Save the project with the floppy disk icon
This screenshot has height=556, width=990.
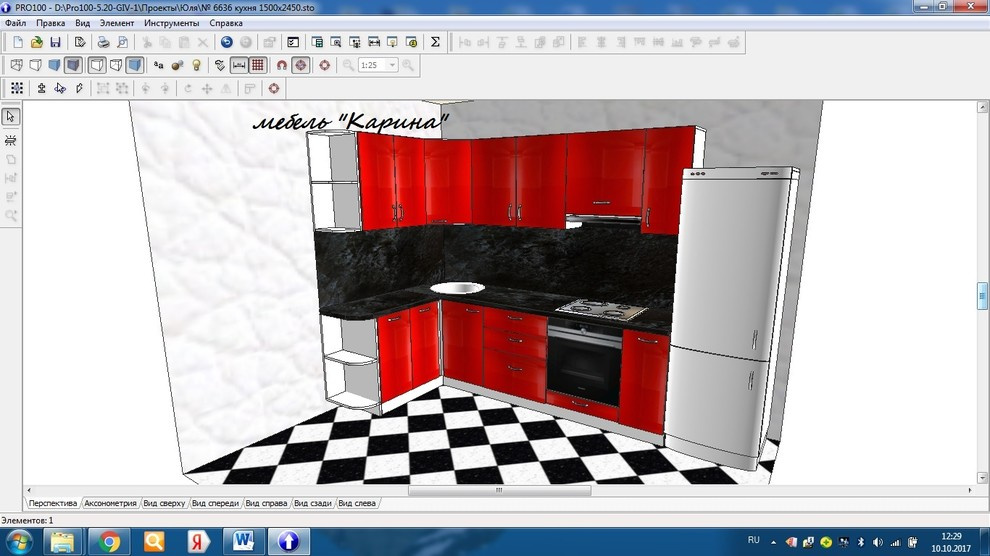click(x=55, y=42)
